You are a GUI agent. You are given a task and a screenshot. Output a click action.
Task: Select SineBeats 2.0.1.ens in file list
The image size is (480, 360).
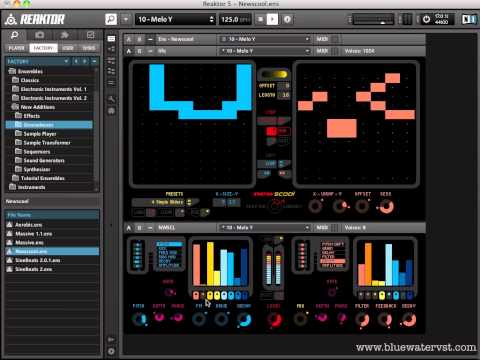point(52,260)
